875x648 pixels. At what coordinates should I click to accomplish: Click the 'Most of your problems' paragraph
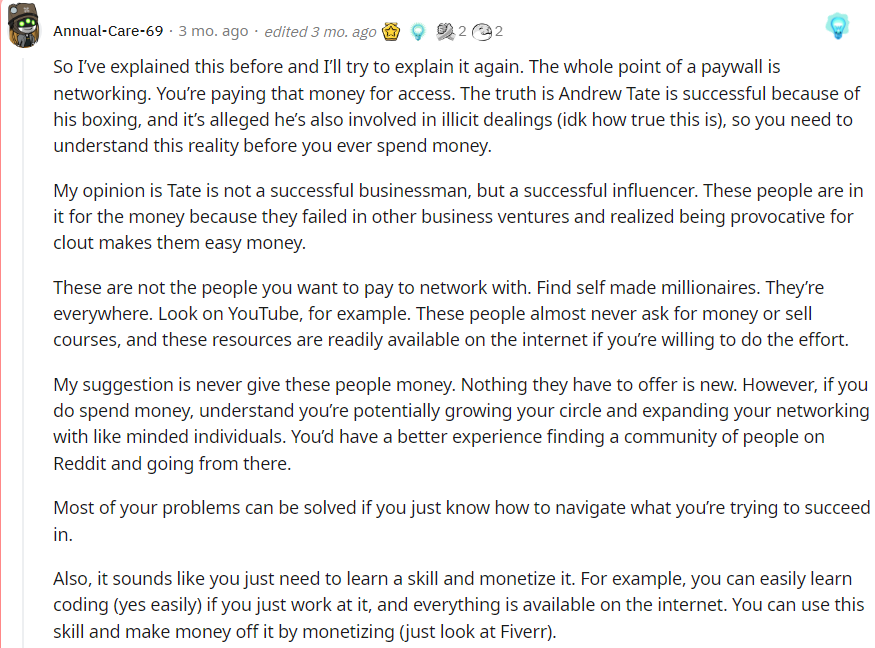click(x=461, y=521)
